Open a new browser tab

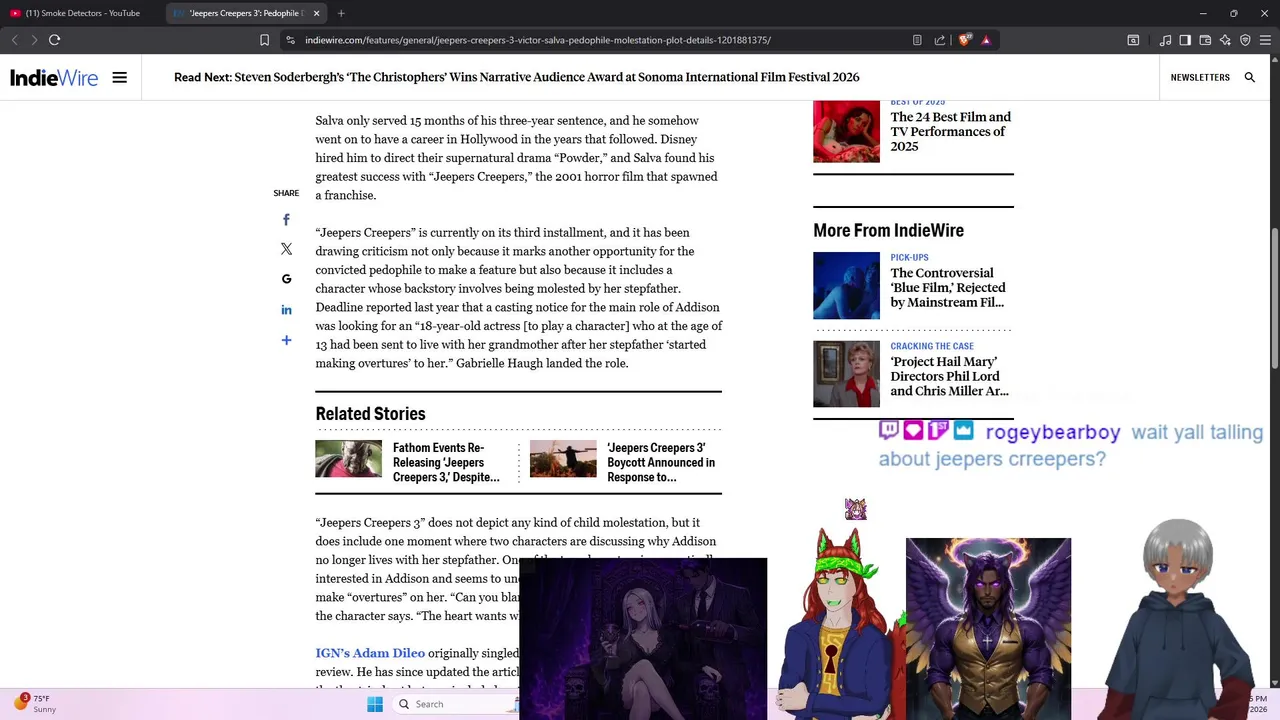tap(341, 13)
